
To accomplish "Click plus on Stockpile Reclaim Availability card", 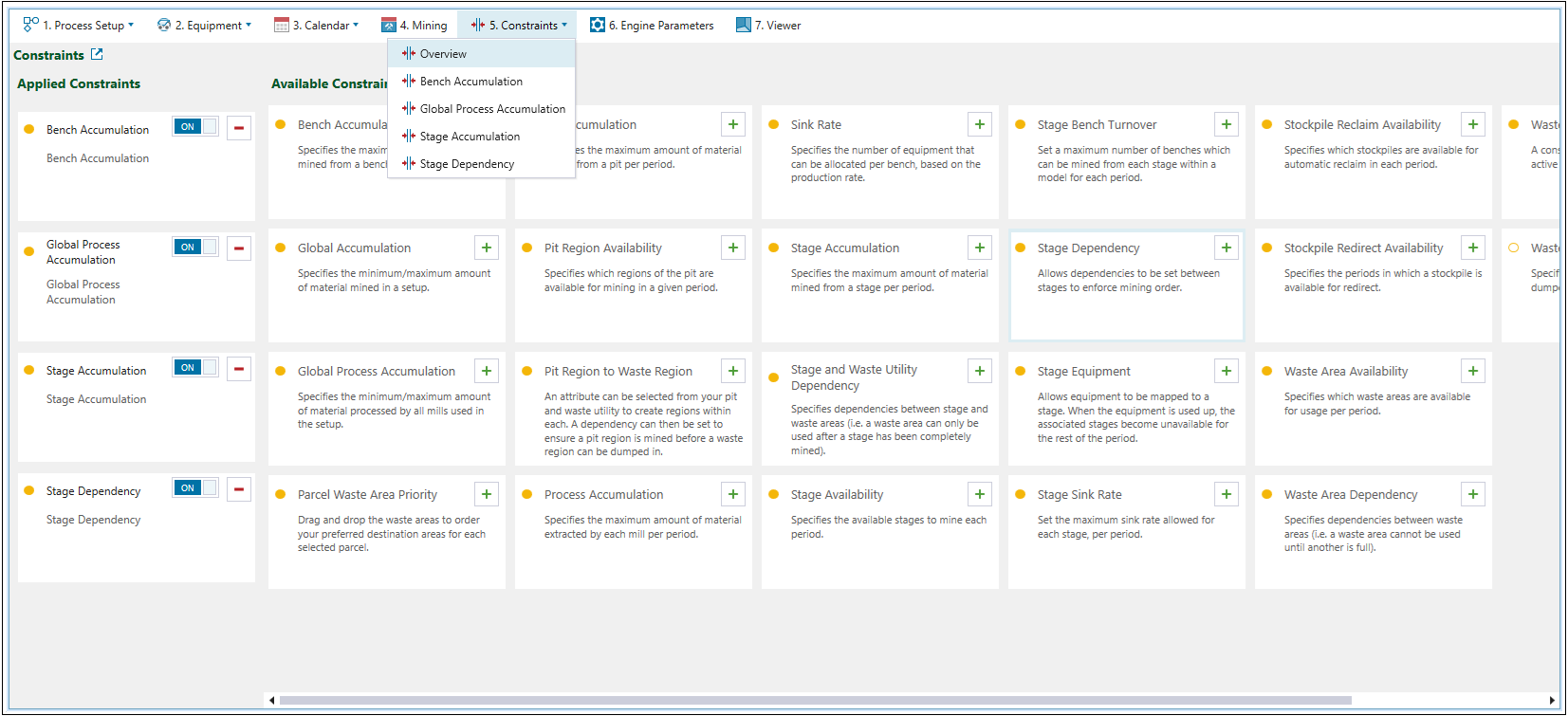I will point(1473,124).
